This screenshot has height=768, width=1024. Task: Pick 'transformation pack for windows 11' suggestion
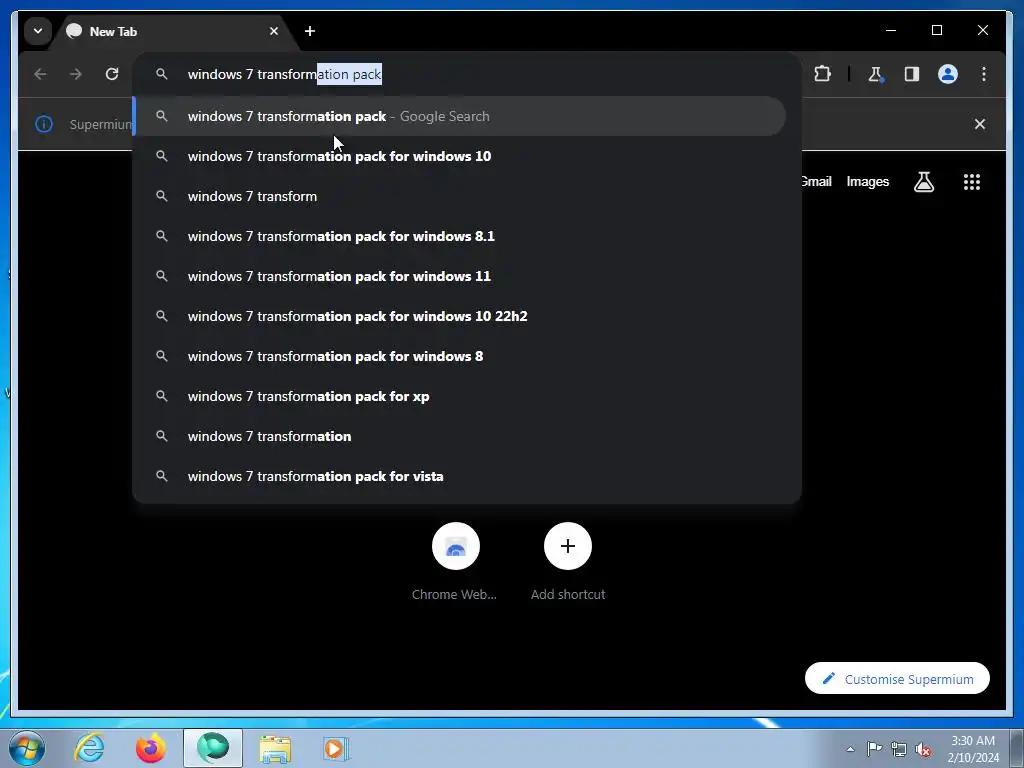click(x=460, y=276)
